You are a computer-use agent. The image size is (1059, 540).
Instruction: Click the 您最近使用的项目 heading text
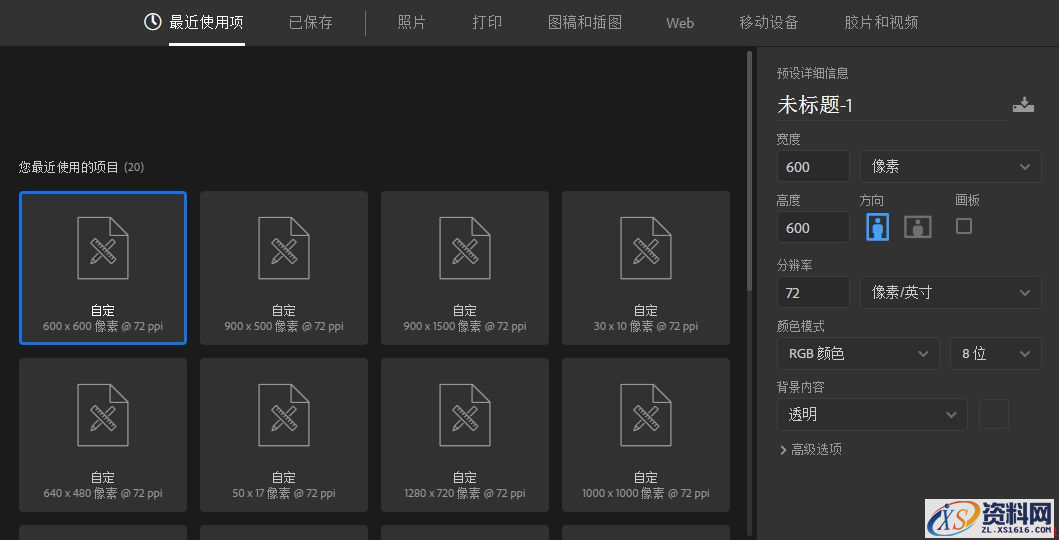pos(69,167)
